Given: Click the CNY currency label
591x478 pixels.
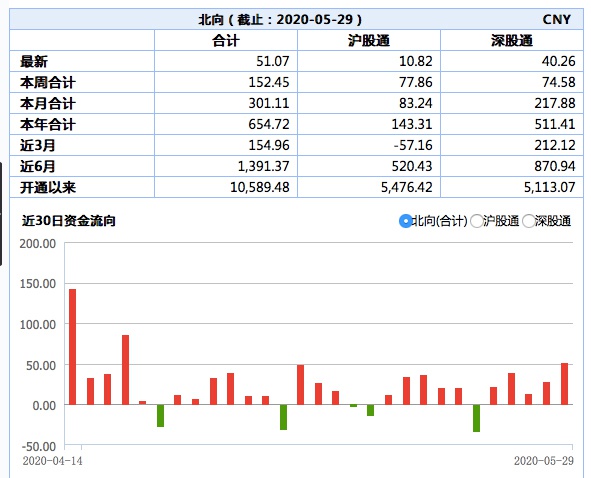Looking at the screenshot, I should [557, 19].
